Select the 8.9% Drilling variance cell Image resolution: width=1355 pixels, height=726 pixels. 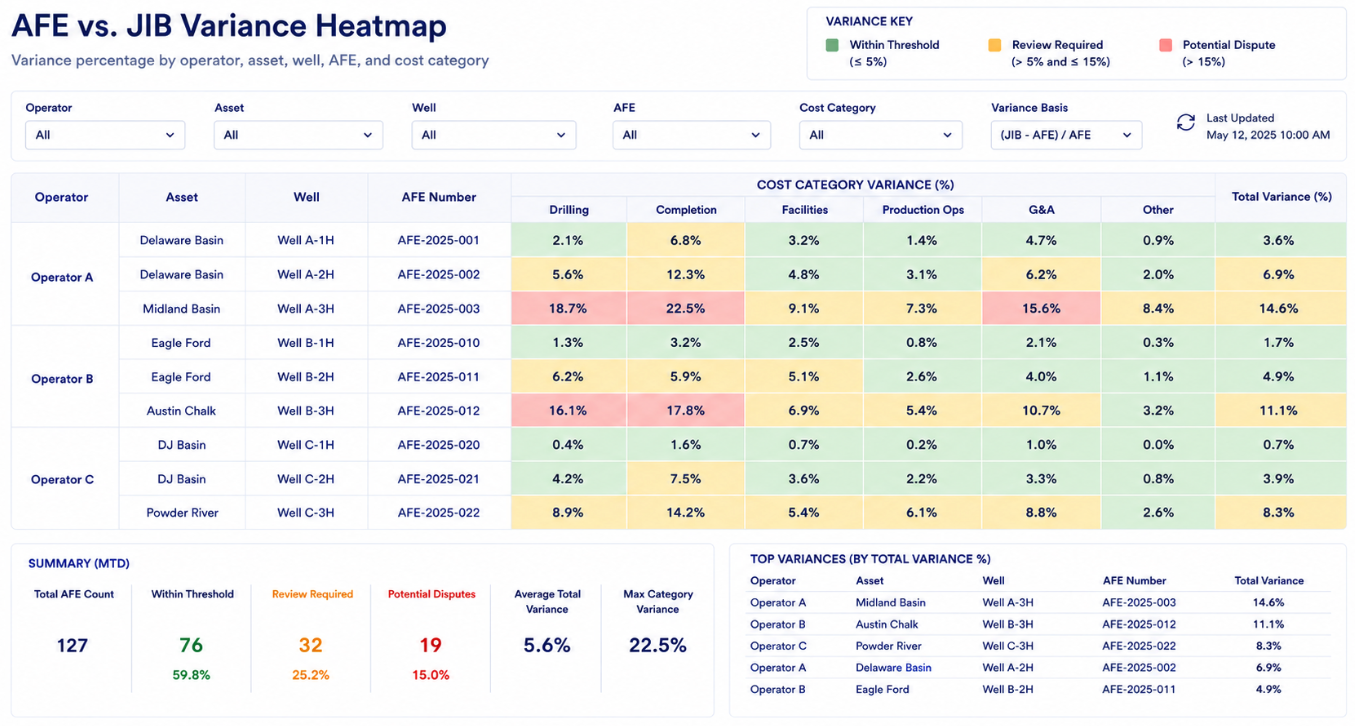[569, 513]
